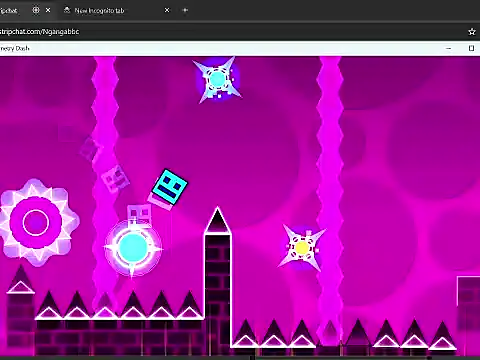Click the globe icon on stripchat tab
This screenshot has width=480, height=360.
coord(36,10)
